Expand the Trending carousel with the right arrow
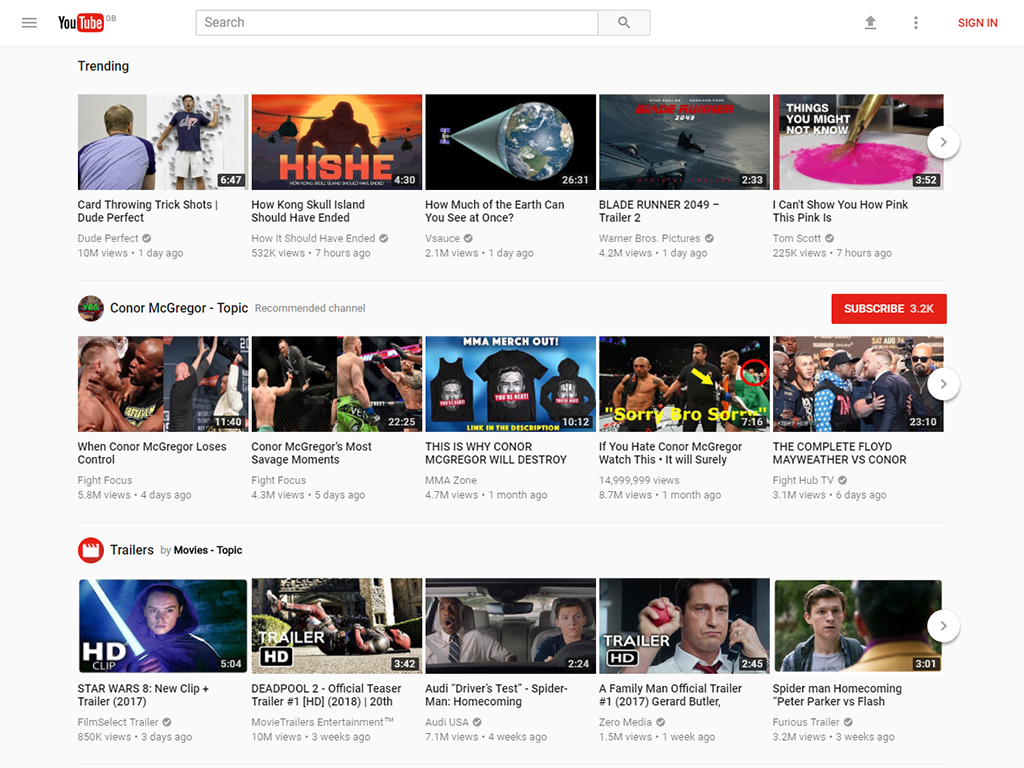This screenshot has height=768, width=1024. 943,142
